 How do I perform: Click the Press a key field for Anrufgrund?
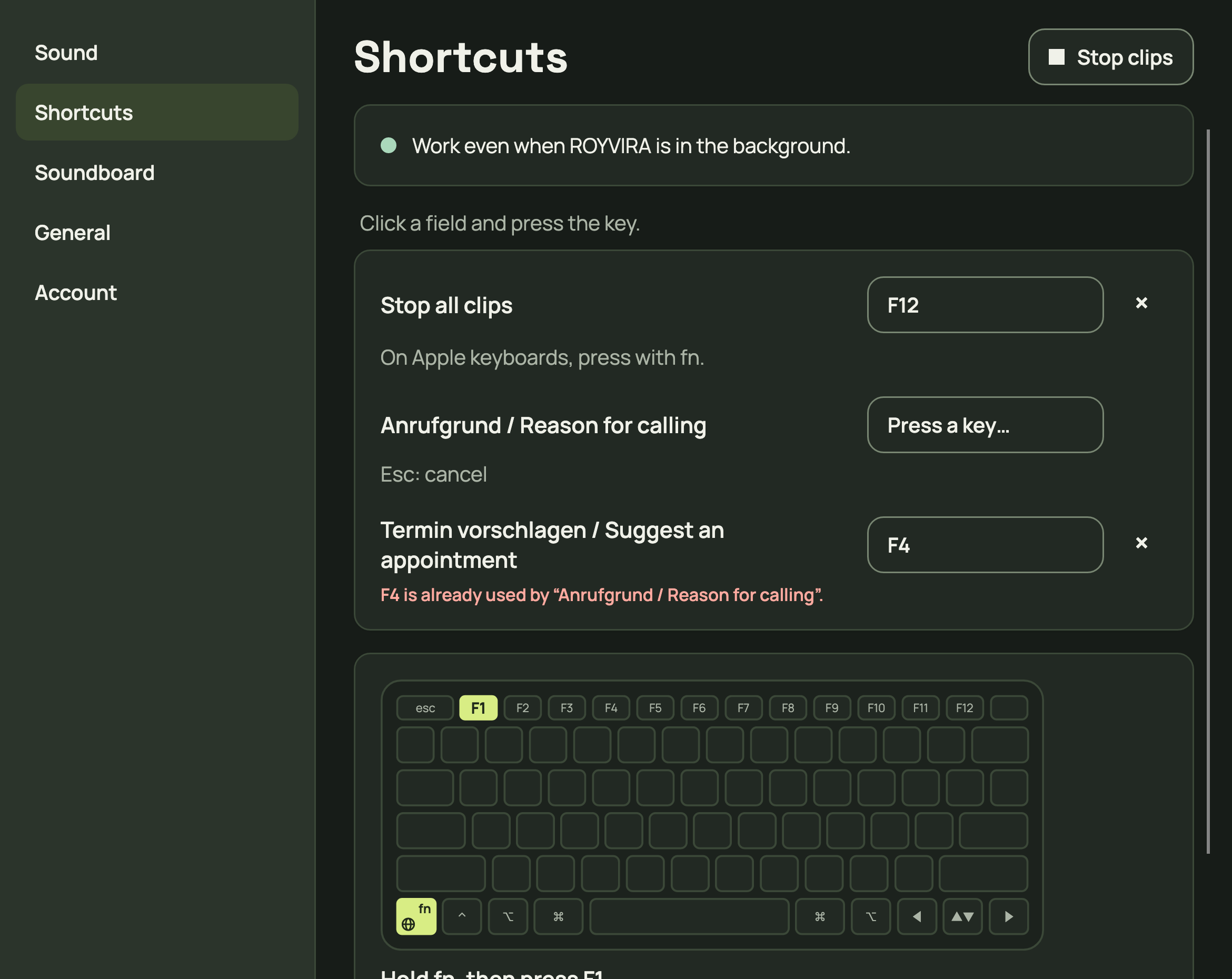click(985, 425)
